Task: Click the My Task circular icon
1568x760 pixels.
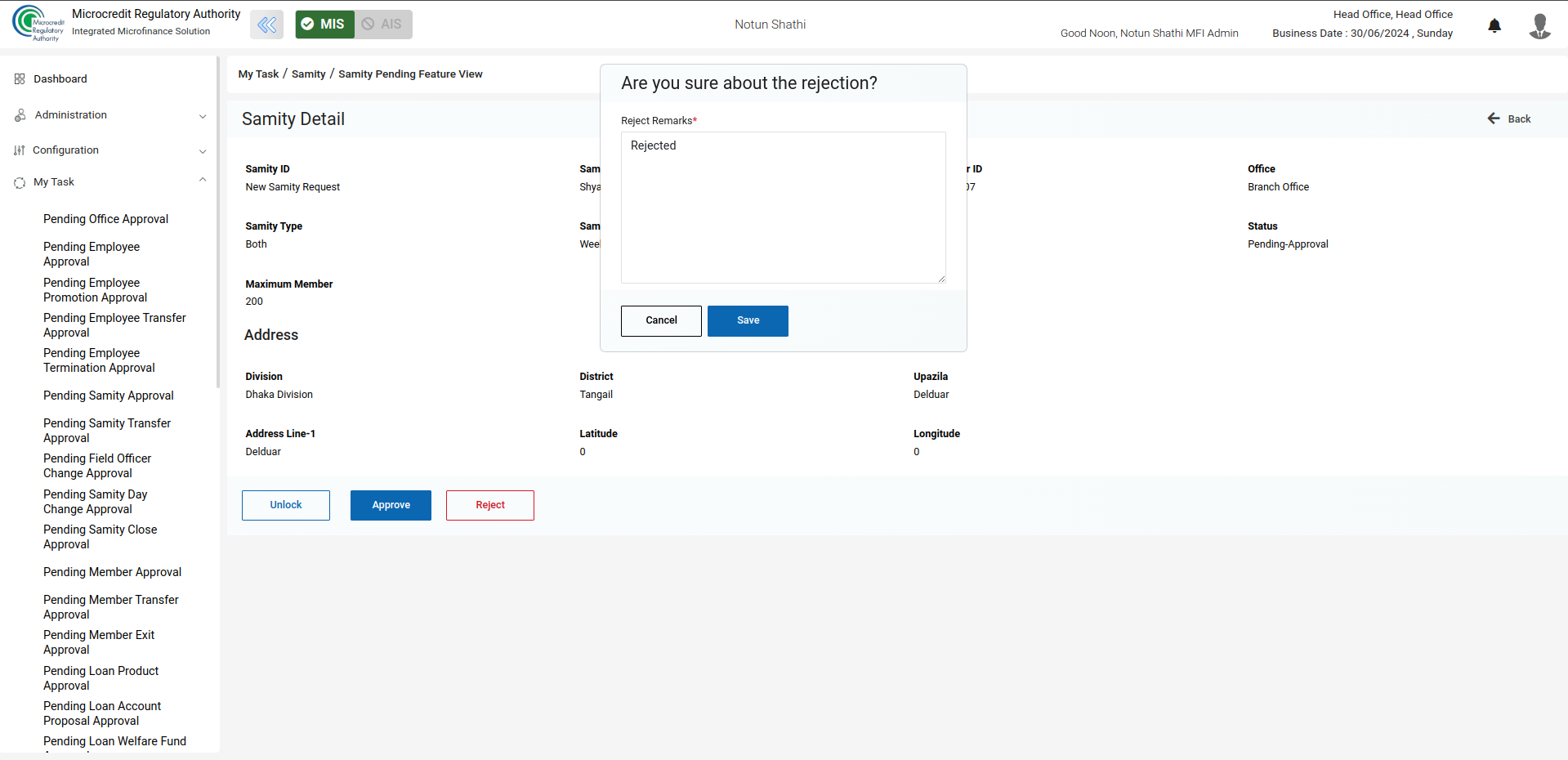Action: [x=20, y=182]
